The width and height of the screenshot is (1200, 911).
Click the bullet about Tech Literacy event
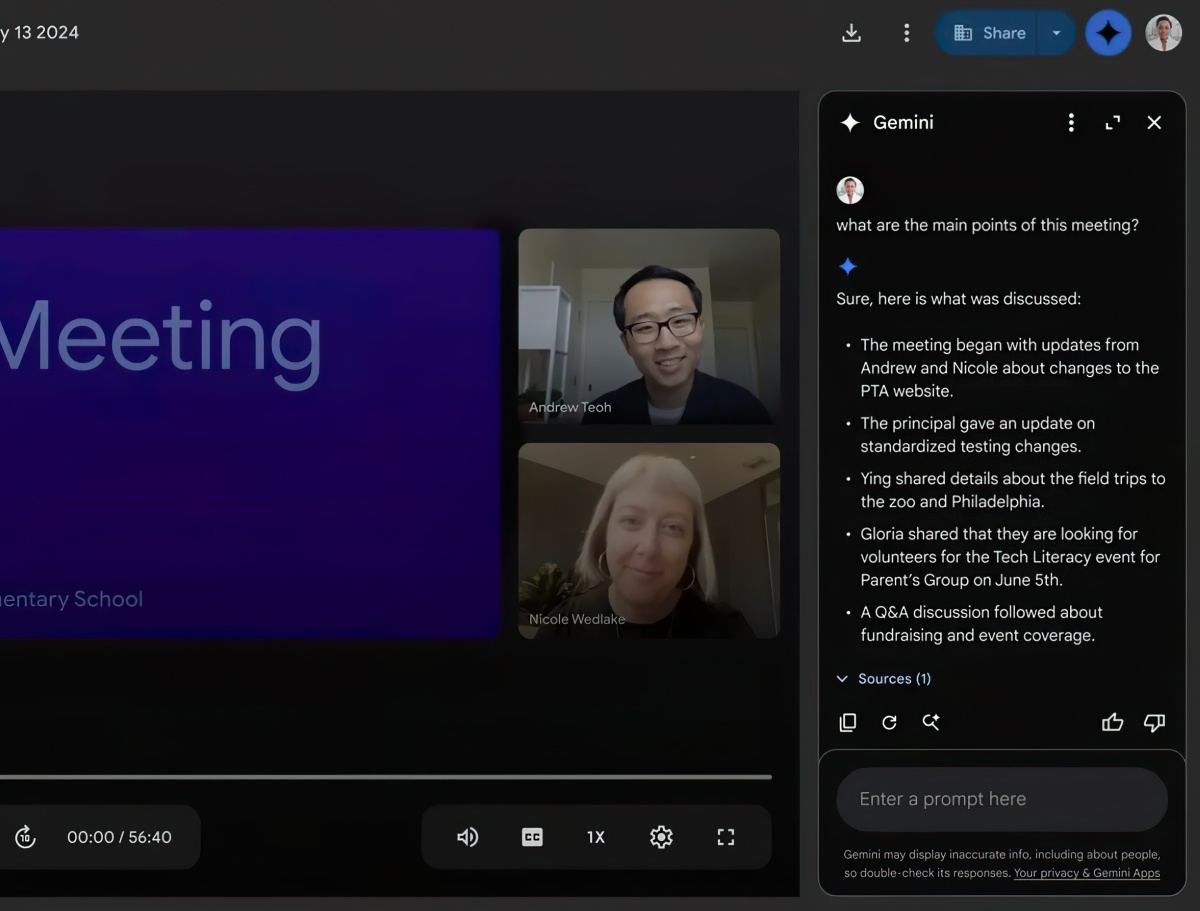[1010, 557]
